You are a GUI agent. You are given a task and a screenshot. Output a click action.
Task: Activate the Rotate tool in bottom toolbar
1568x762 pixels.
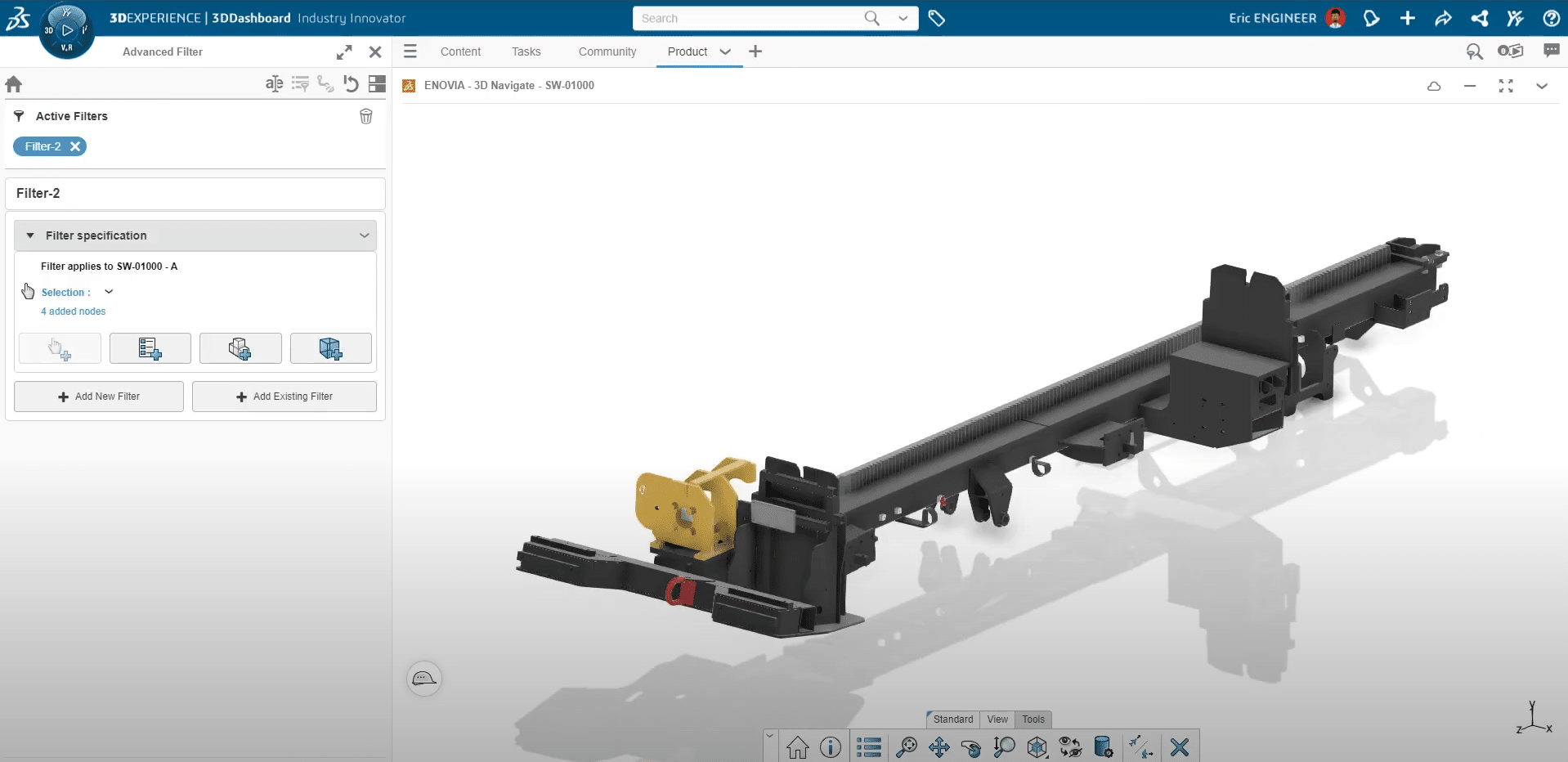coord(971,747)
